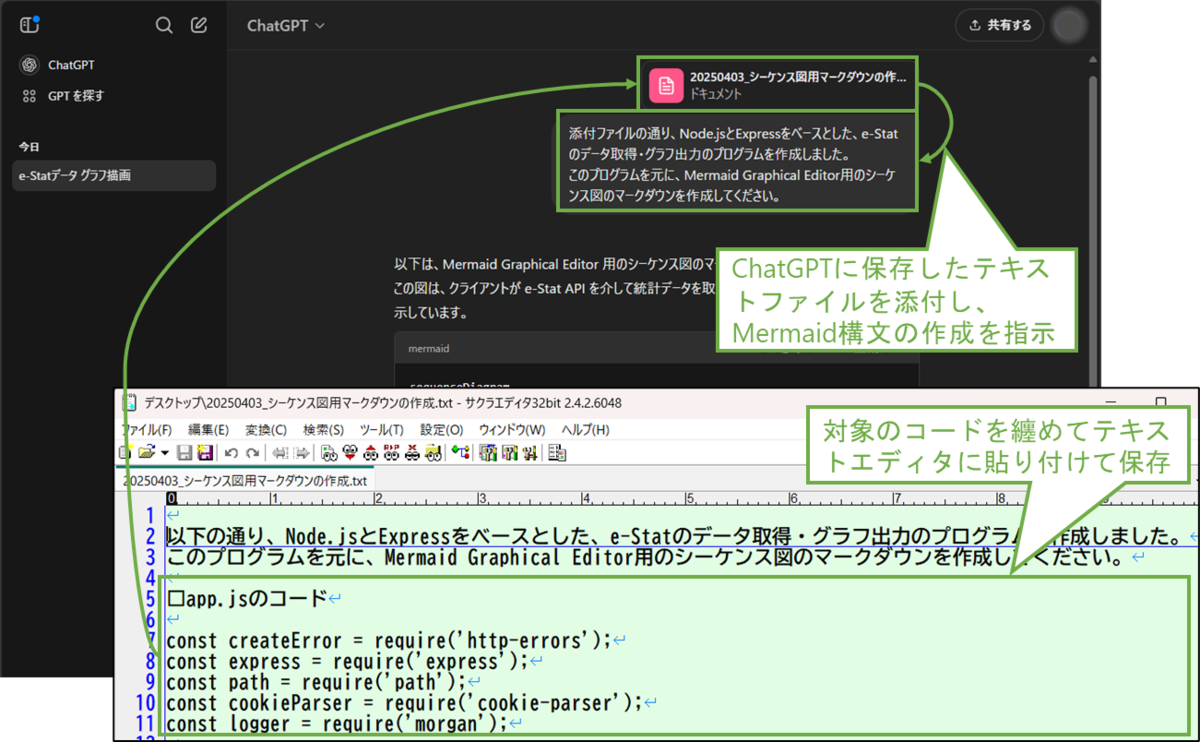Click the mermaid code block header label
This screenshot has height=742, width=1200.
point(428,349)
